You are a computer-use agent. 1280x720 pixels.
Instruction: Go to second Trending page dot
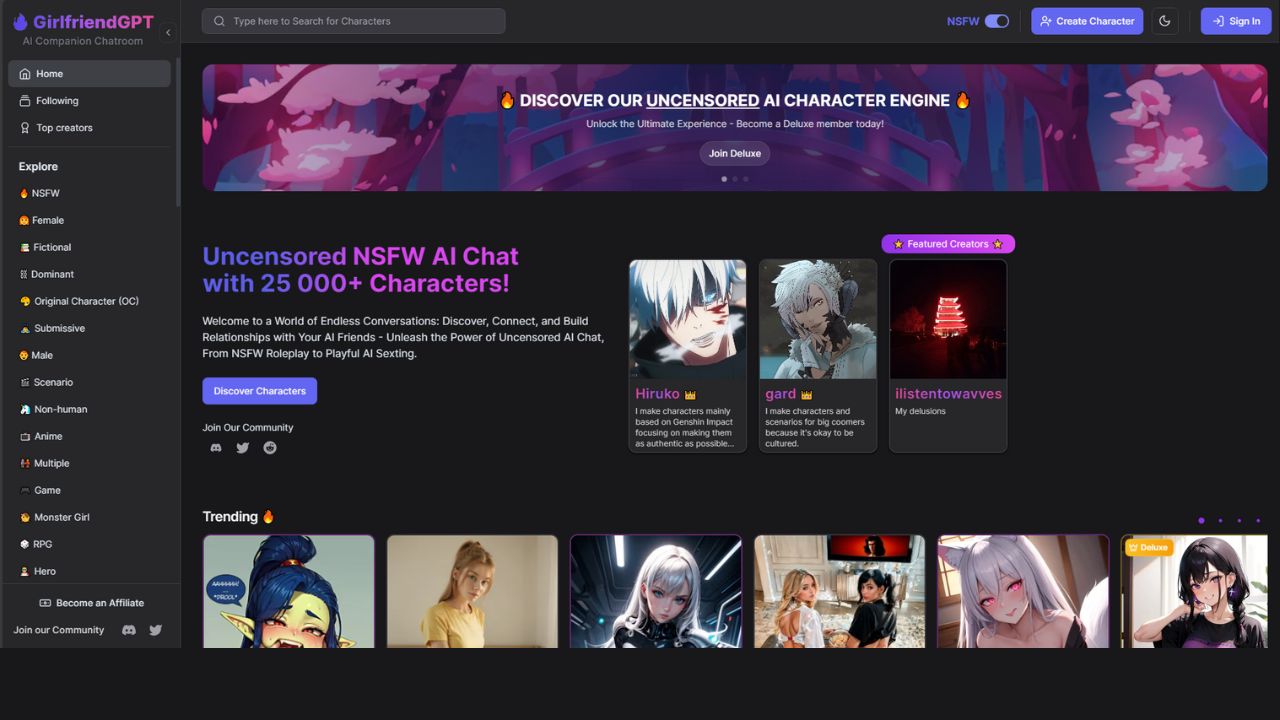tap(1220, 520)
